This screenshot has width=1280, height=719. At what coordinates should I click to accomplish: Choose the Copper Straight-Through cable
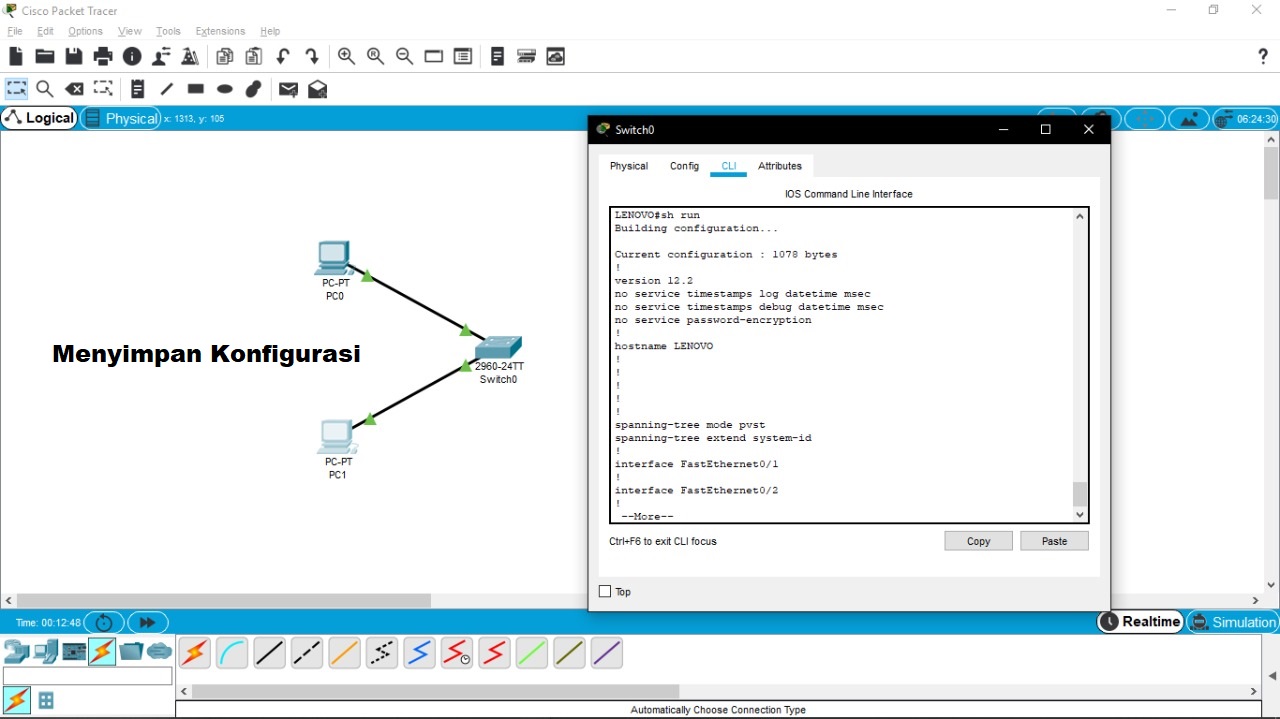(269, 652)
